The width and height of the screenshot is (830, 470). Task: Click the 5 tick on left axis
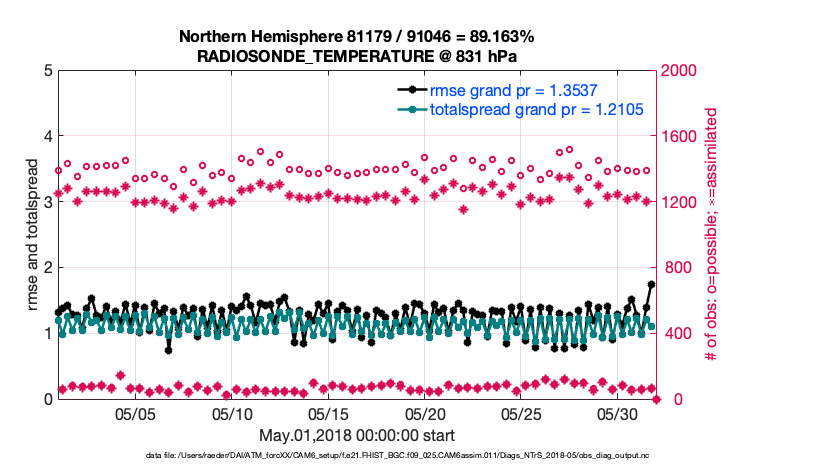(48, 71)
